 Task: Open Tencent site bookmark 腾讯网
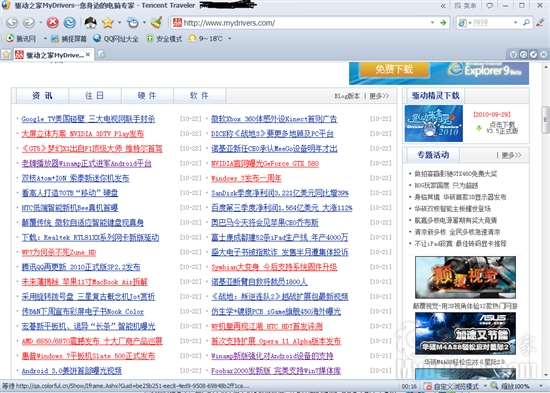tap(21, 39)
